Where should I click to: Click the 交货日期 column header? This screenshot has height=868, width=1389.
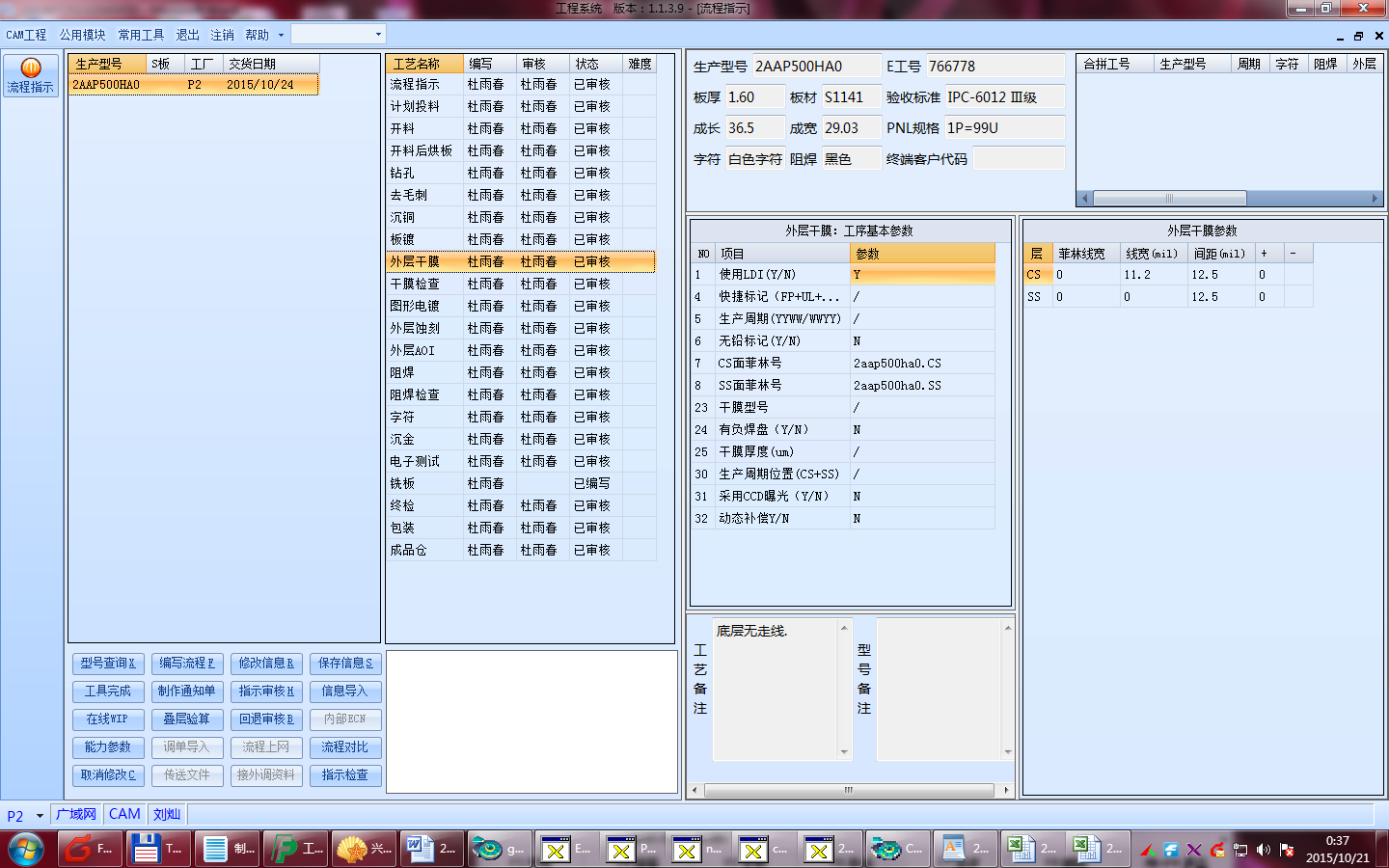click(x=271, y=64)
